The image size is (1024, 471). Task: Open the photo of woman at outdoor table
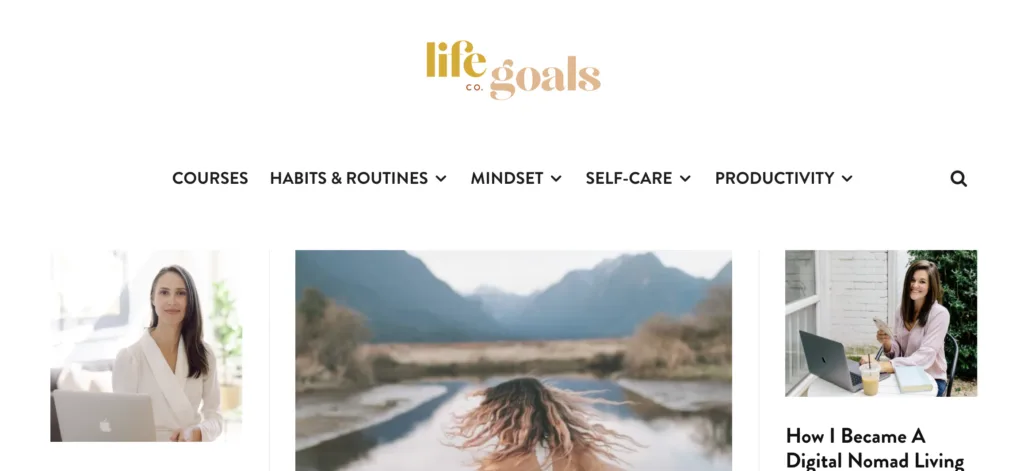tap(881, 323)
